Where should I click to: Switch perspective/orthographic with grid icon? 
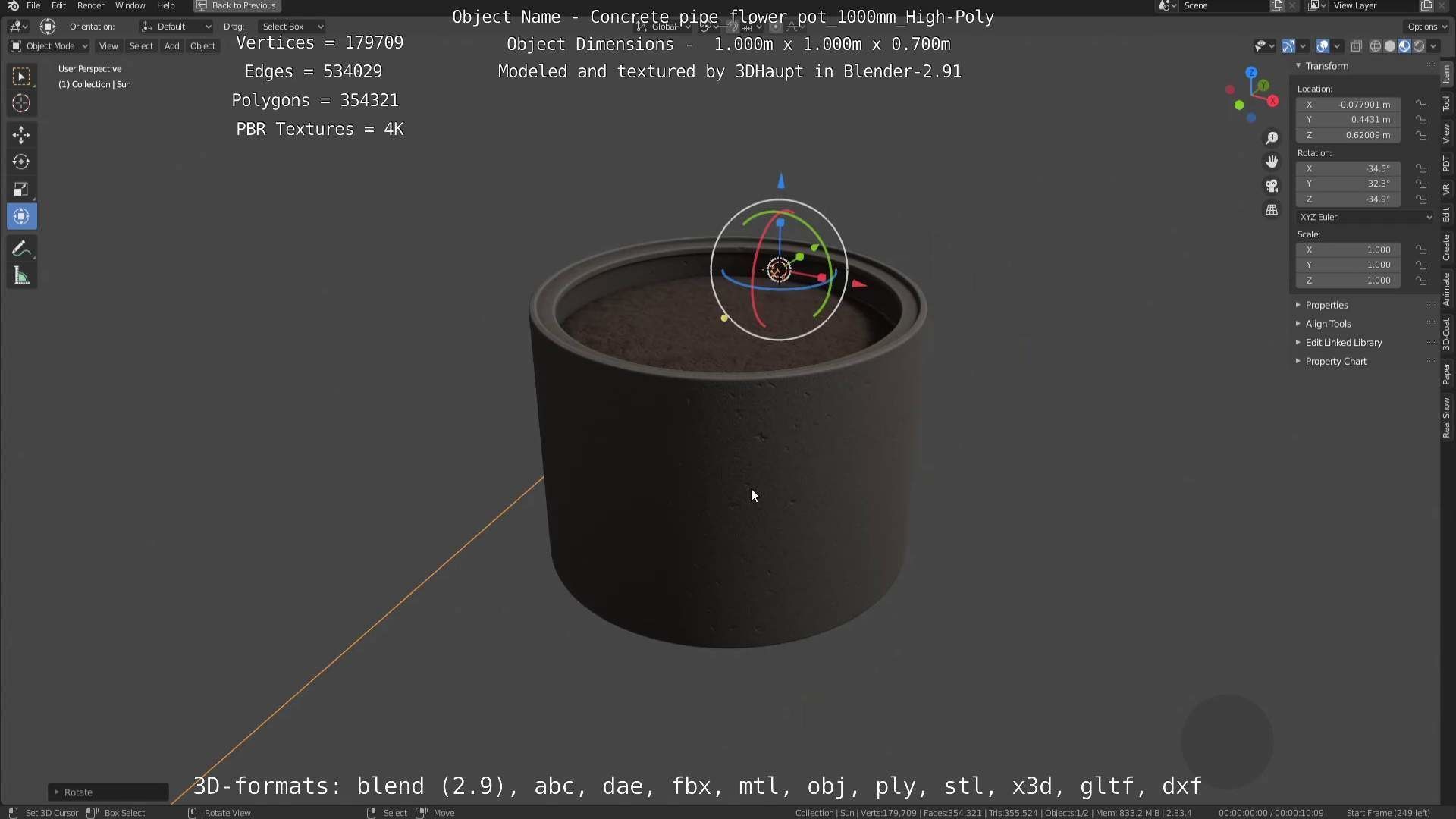(1272, 209)
